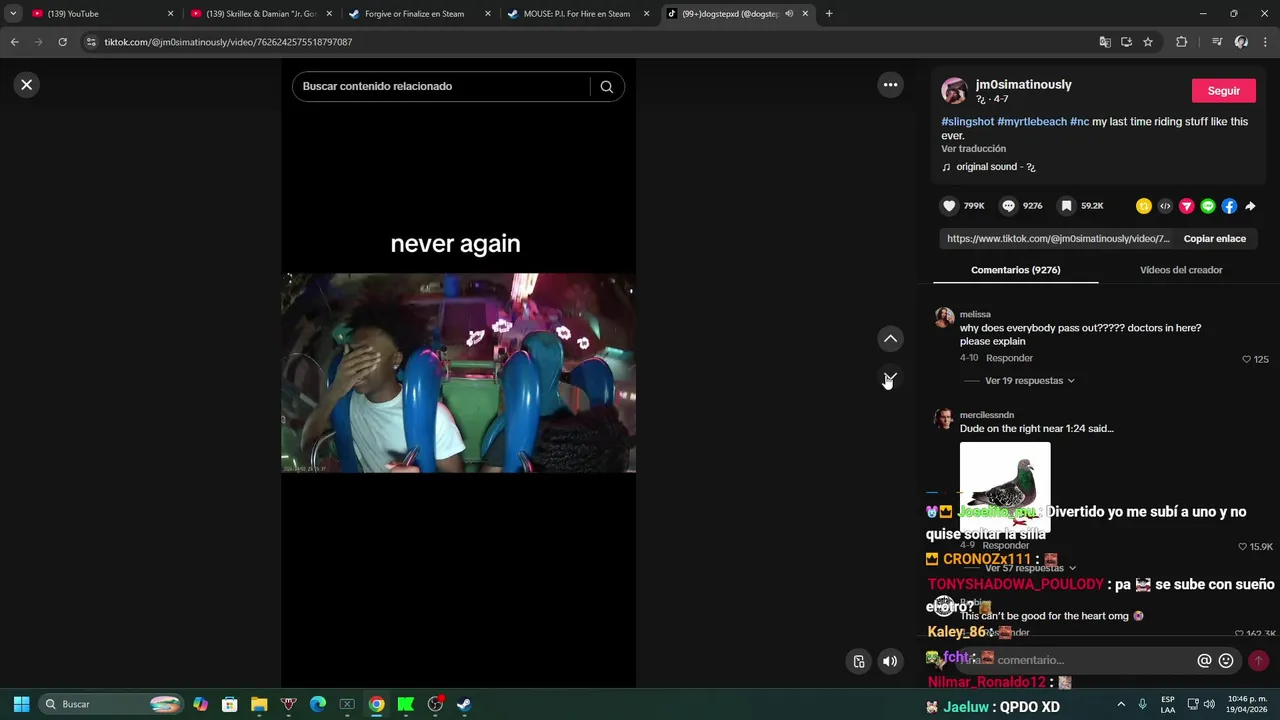This screenshot has height=720, width=1280.
Task: Click the search magnifier in related content bar
Action: point(606,87)
